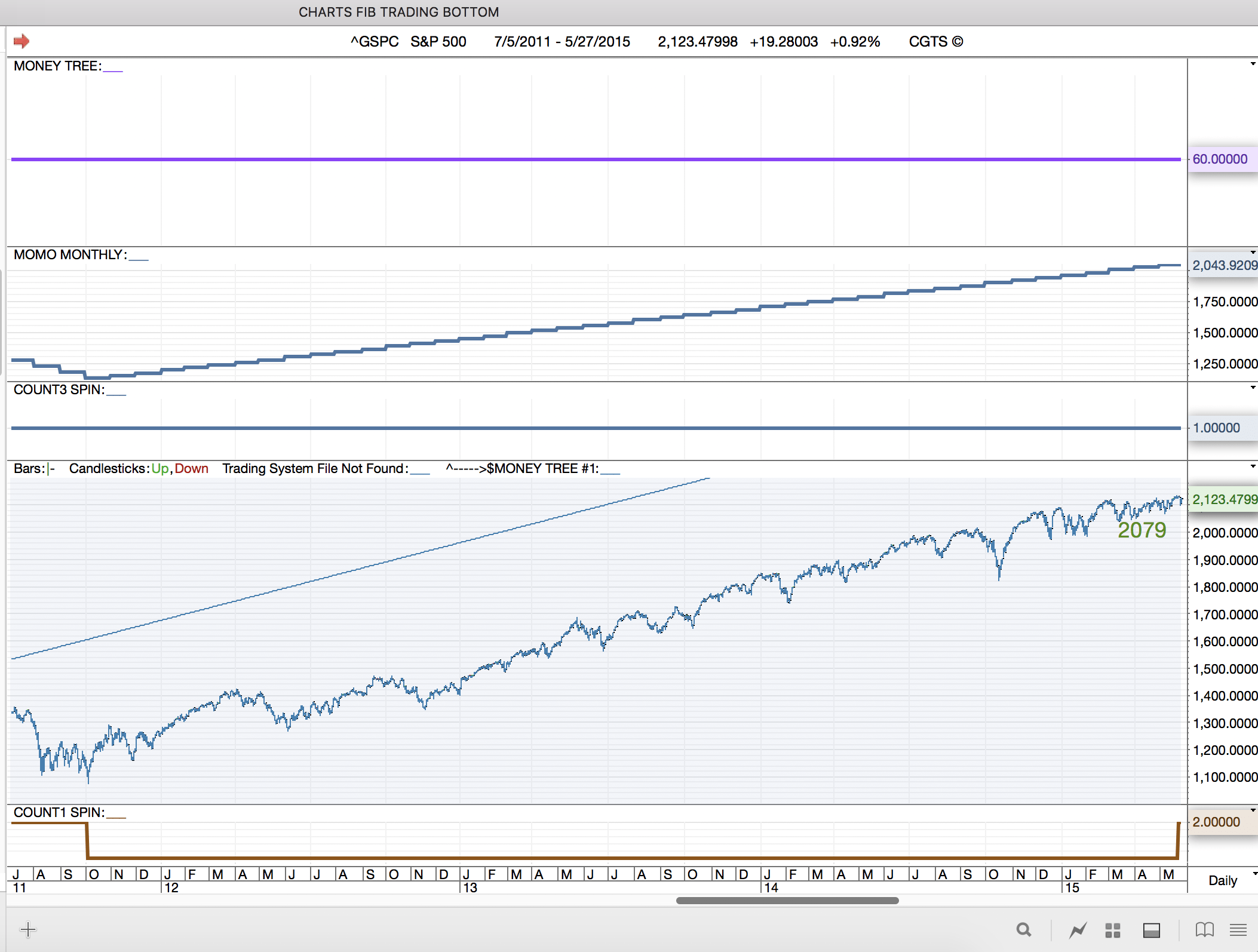Screen dimensions: 1258x952
Task: Open the magnifying glass search tool
Action: (1024, 930)
